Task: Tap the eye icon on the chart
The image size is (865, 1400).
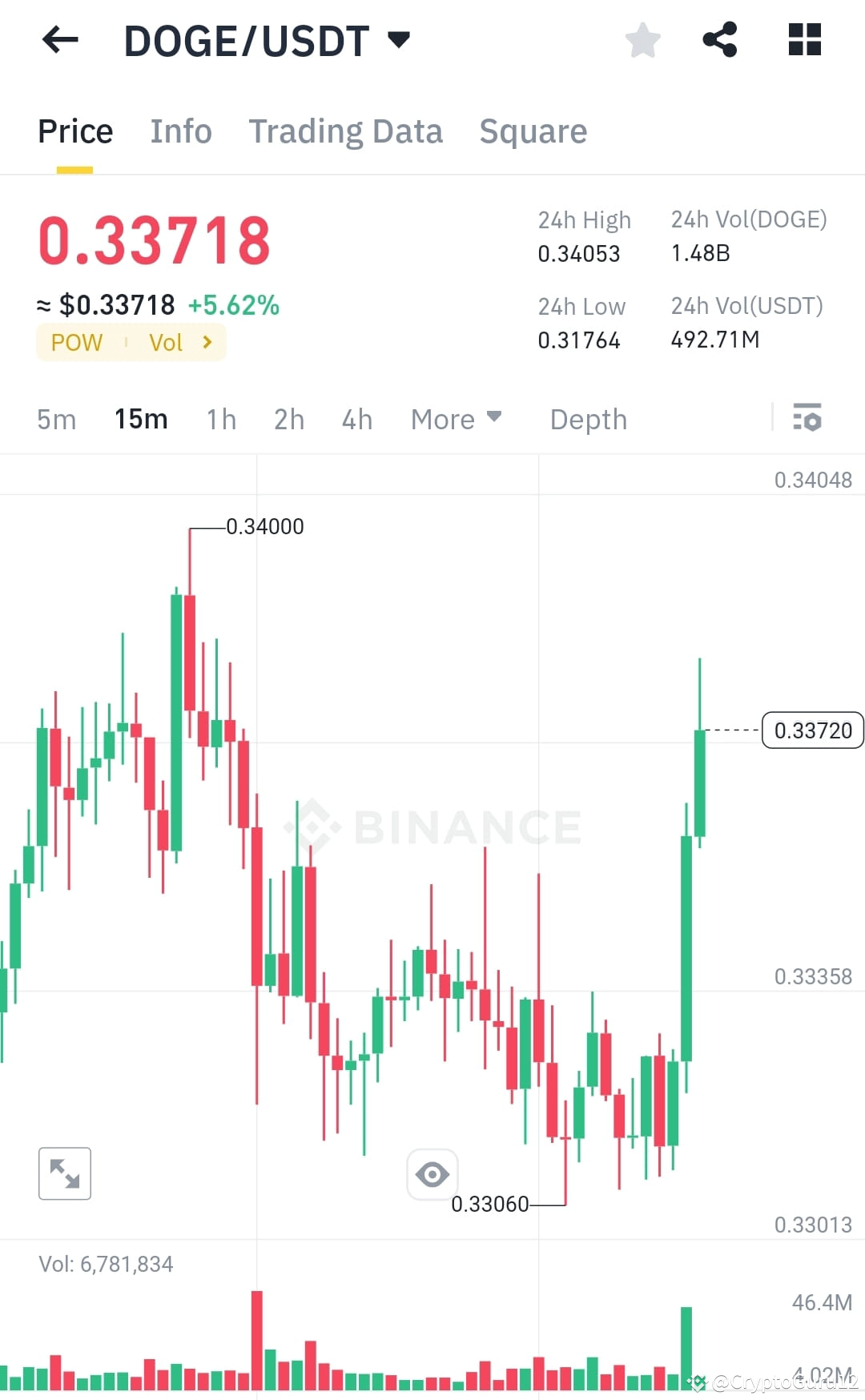Action: tap(432, 1173)
